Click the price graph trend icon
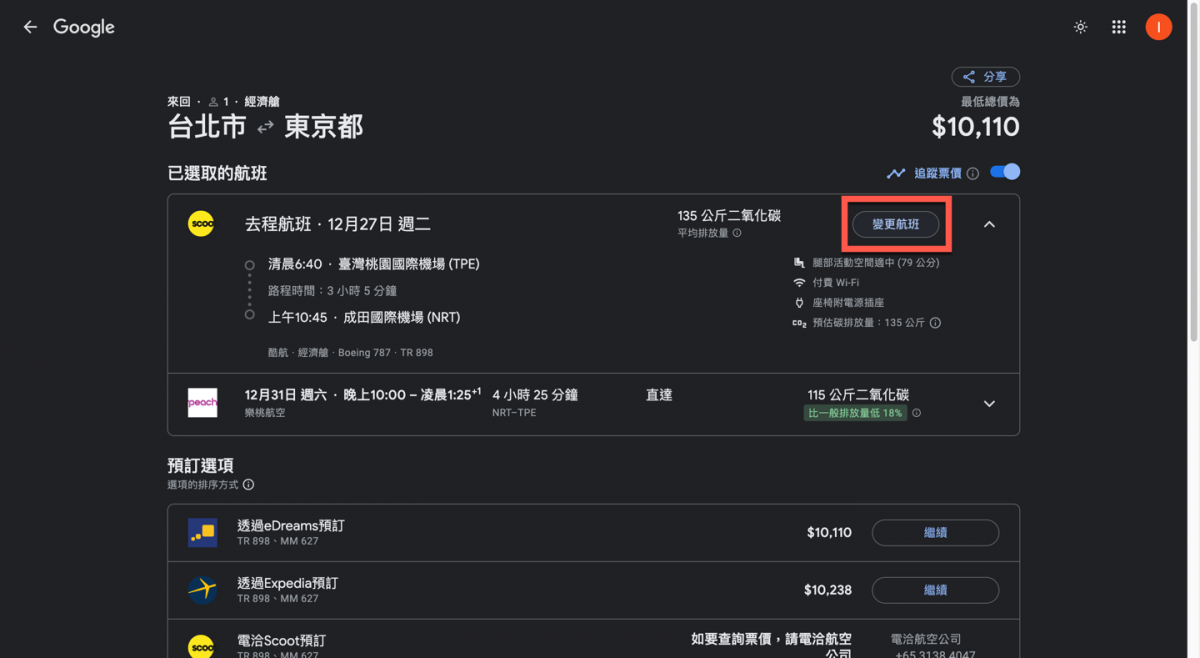 click(896, 174)
